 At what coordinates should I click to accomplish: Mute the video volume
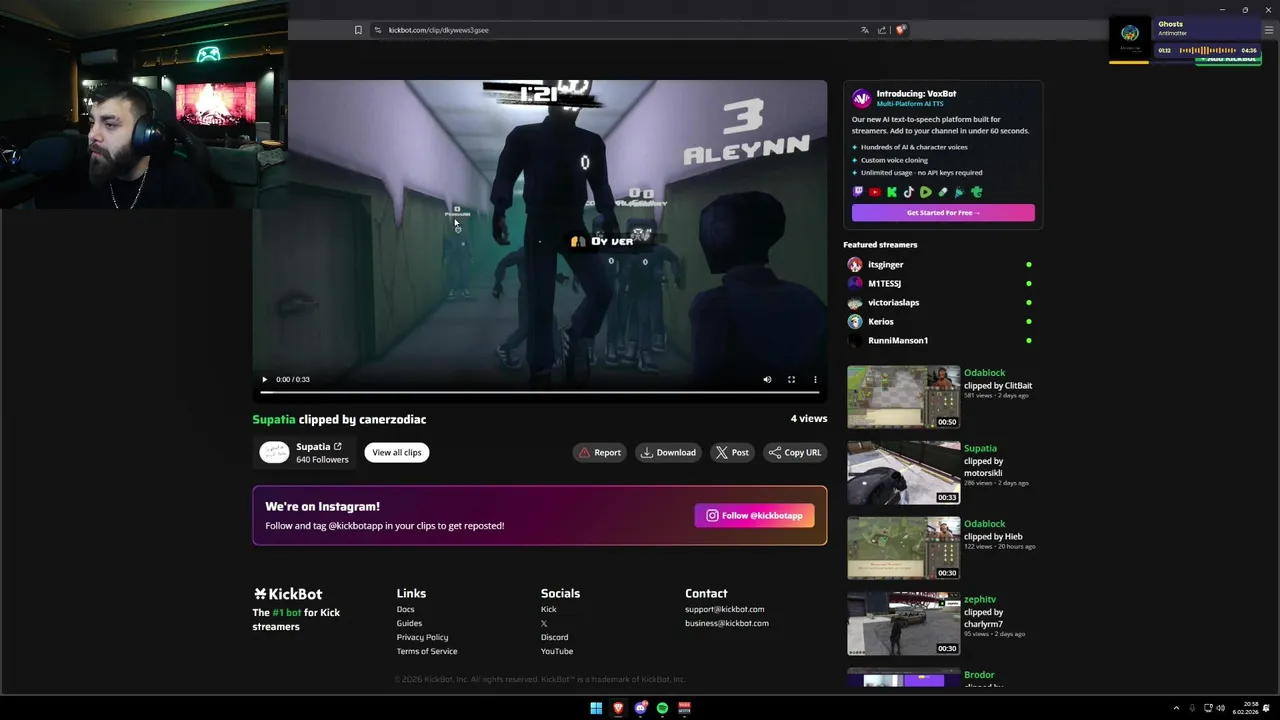pos(767,380)
